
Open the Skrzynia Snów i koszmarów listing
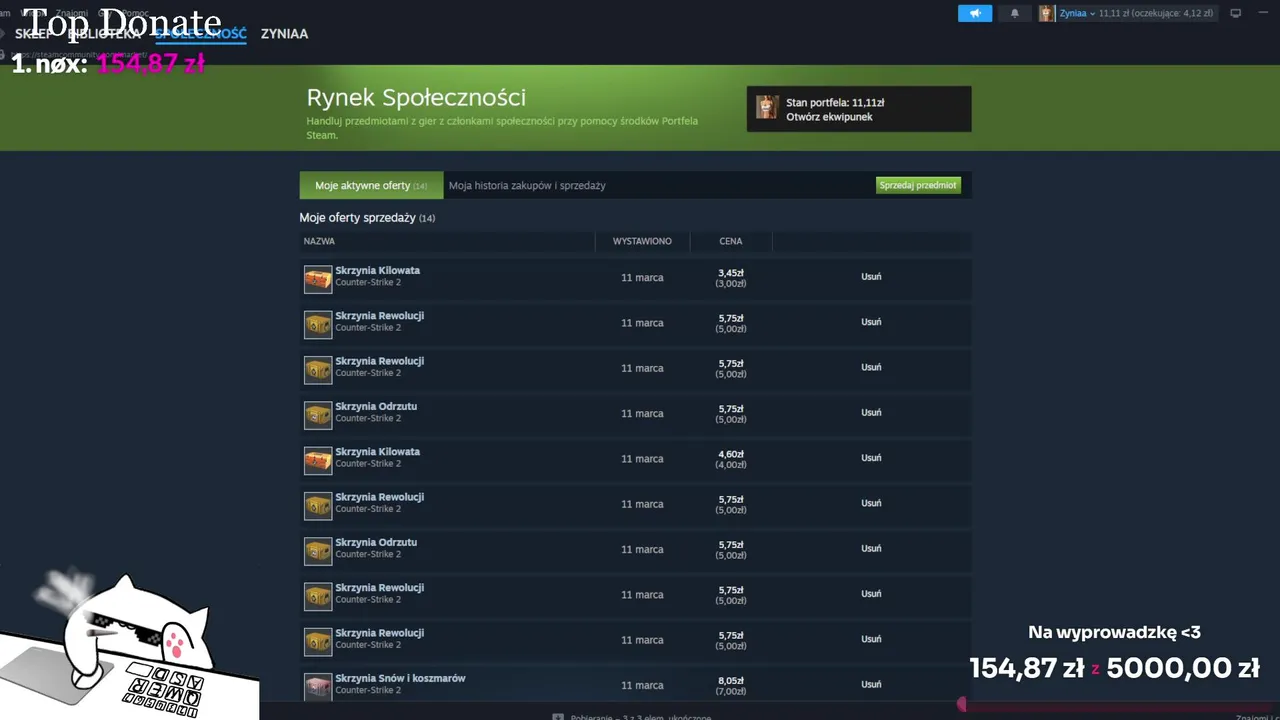pyautogui.click(x=400, y=678)
